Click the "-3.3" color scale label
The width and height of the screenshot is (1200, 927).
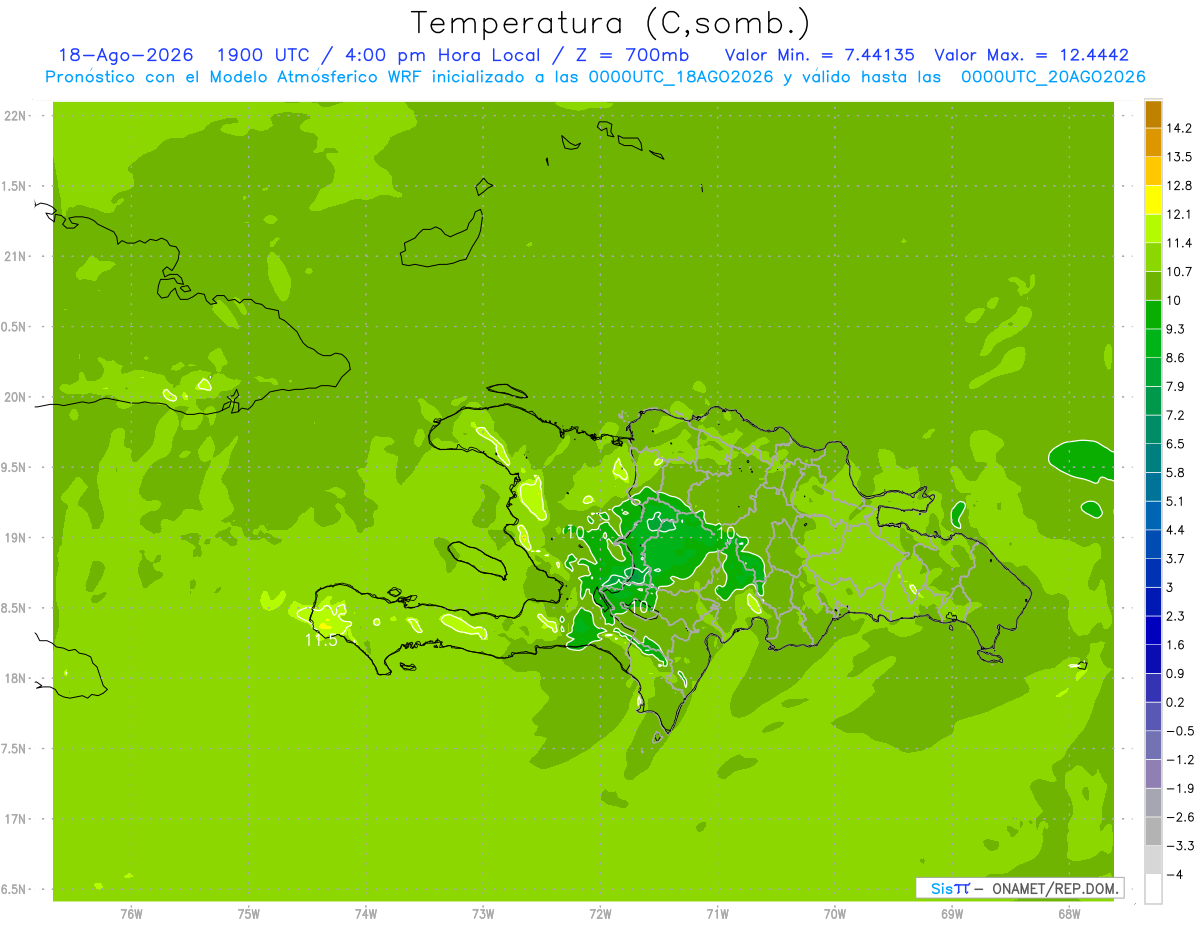coord(1180,846)
